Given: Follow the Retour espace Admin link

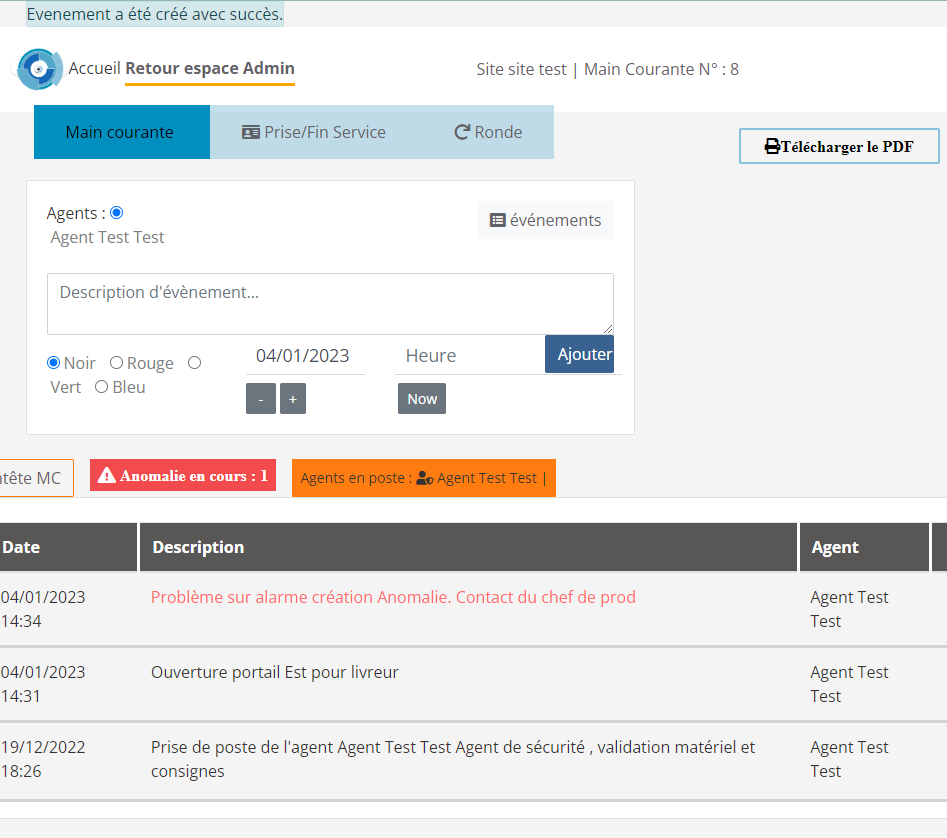Looking at the screenshot, I should point(210,69).
